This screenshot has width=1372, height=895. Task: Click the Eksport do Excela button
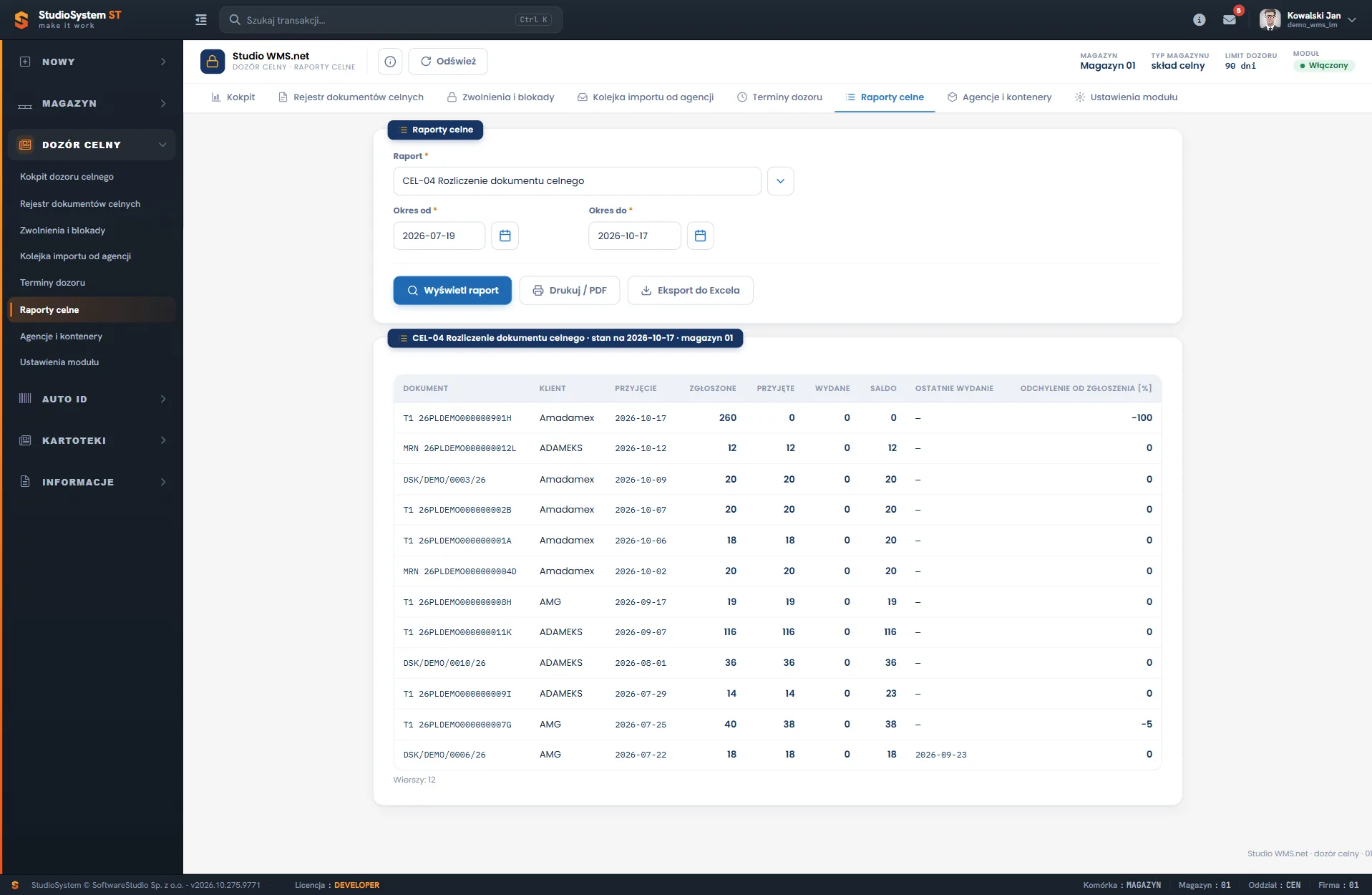click(690, 291)
